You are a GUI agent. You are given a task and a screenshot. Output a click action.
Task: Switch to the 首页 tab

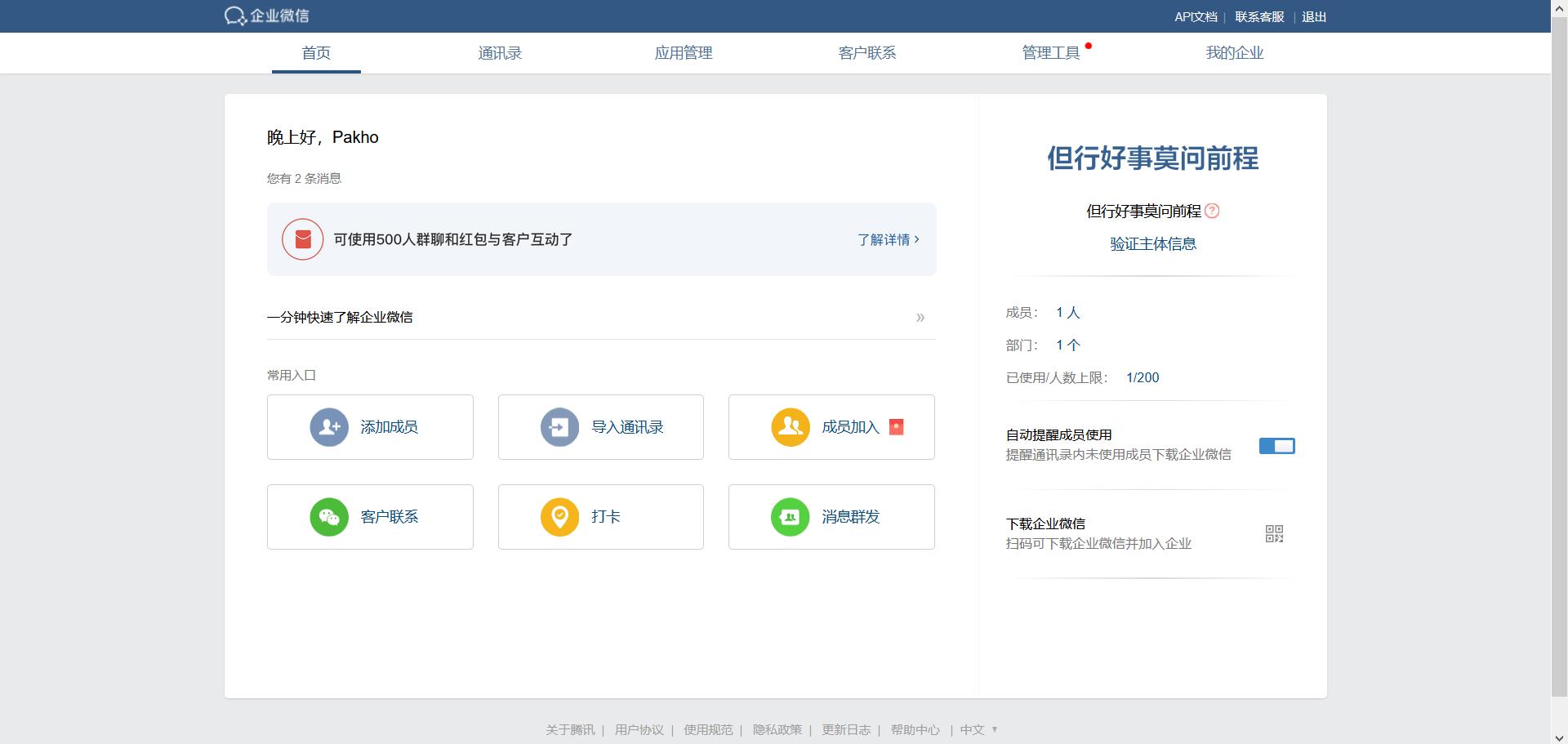pos(316,53)
